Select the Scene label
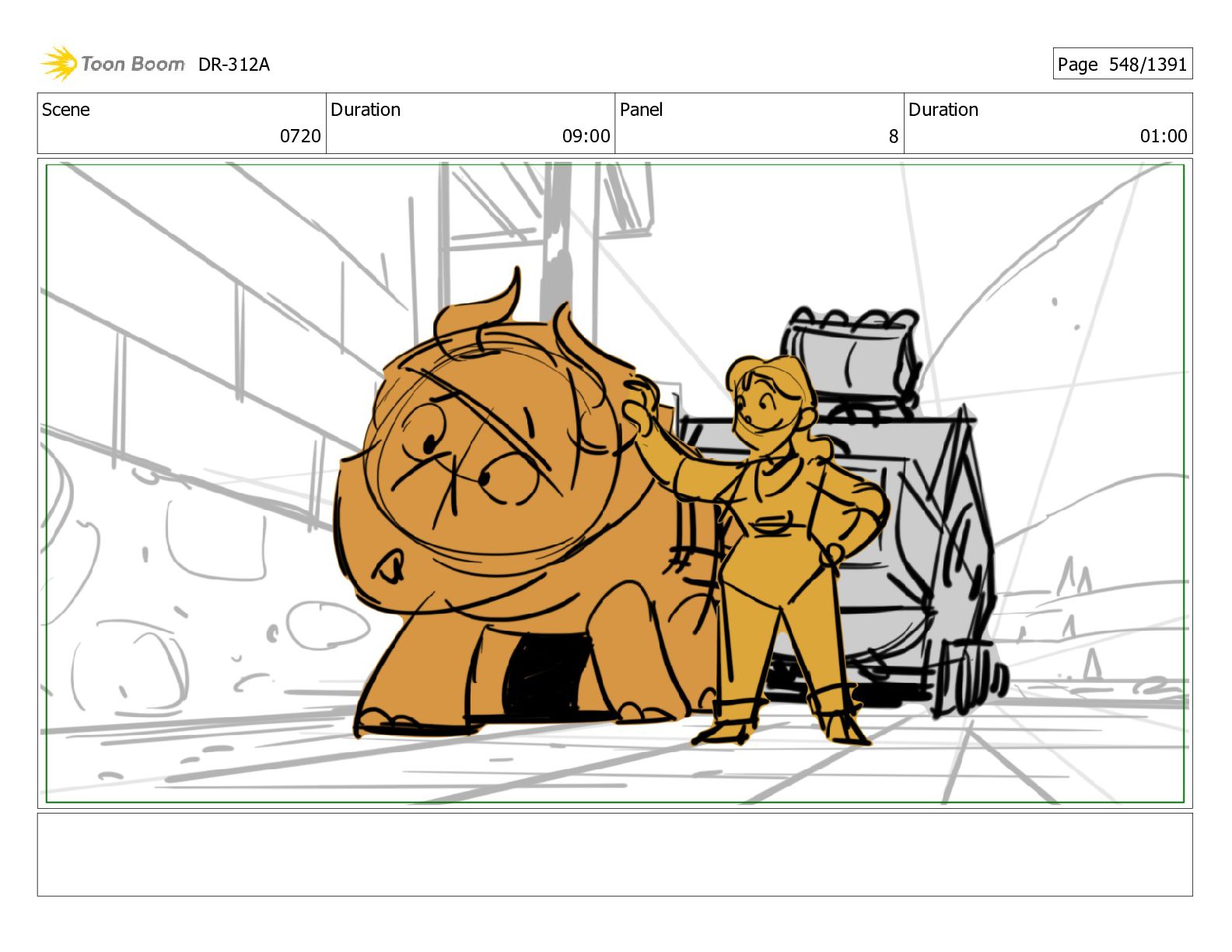The image size is (1232, 952). tap(66, 110)
